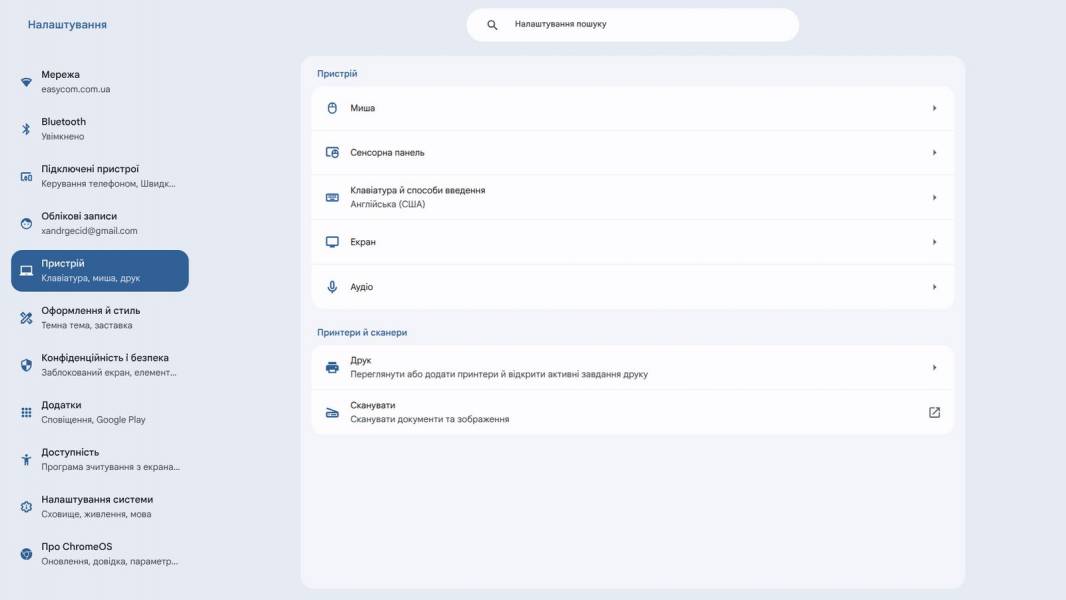
Task: Open Про ChromeOS page
Action: [100, 554]
